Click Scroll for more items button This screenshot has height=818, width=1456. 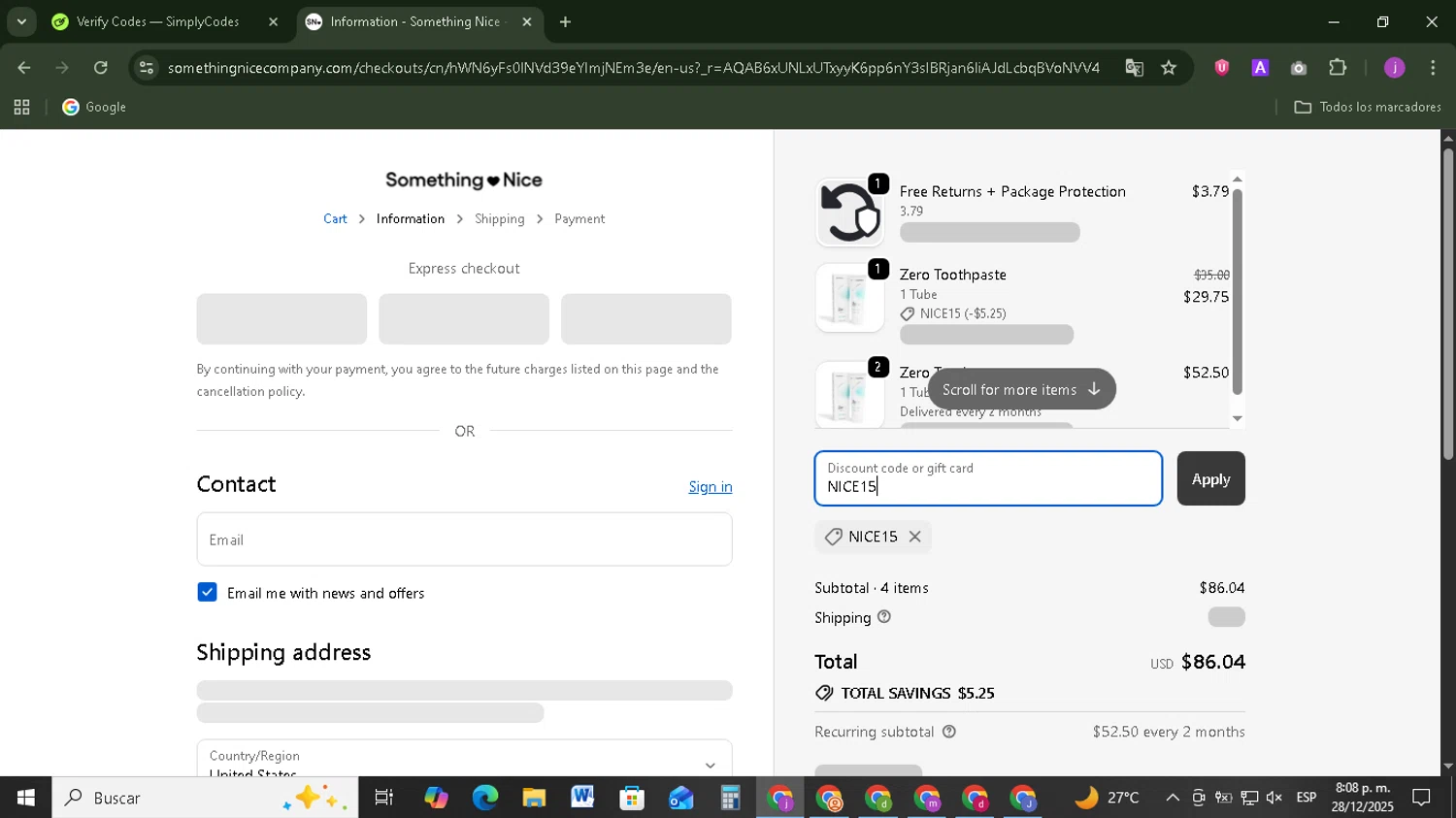1021,389
